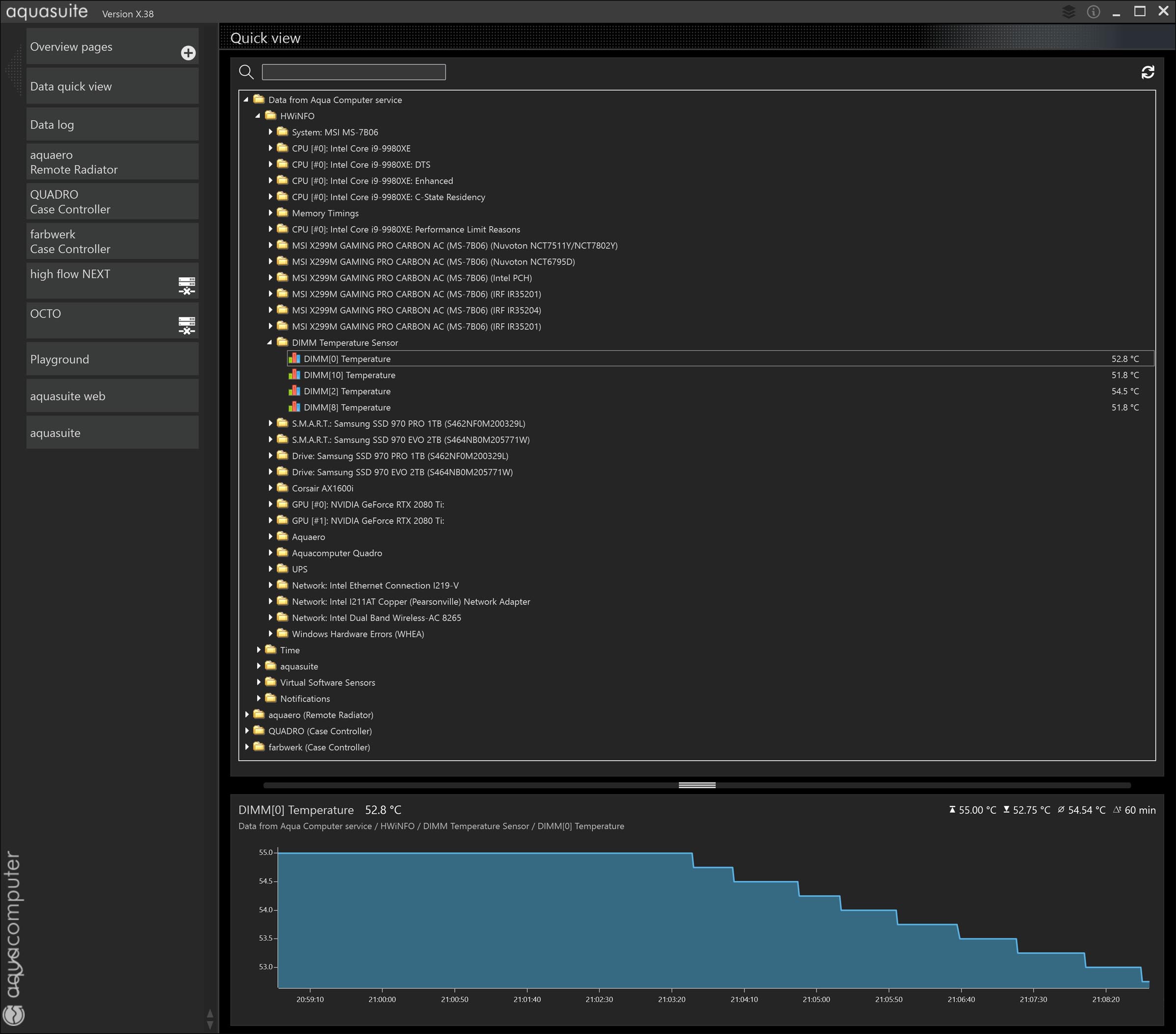Image resolution: width=1176 pixels, height=1034 pixels.
Task: Click the disconnected device icon on high flow NEXT
Action: pyautogui.click(x=186, y=285)
